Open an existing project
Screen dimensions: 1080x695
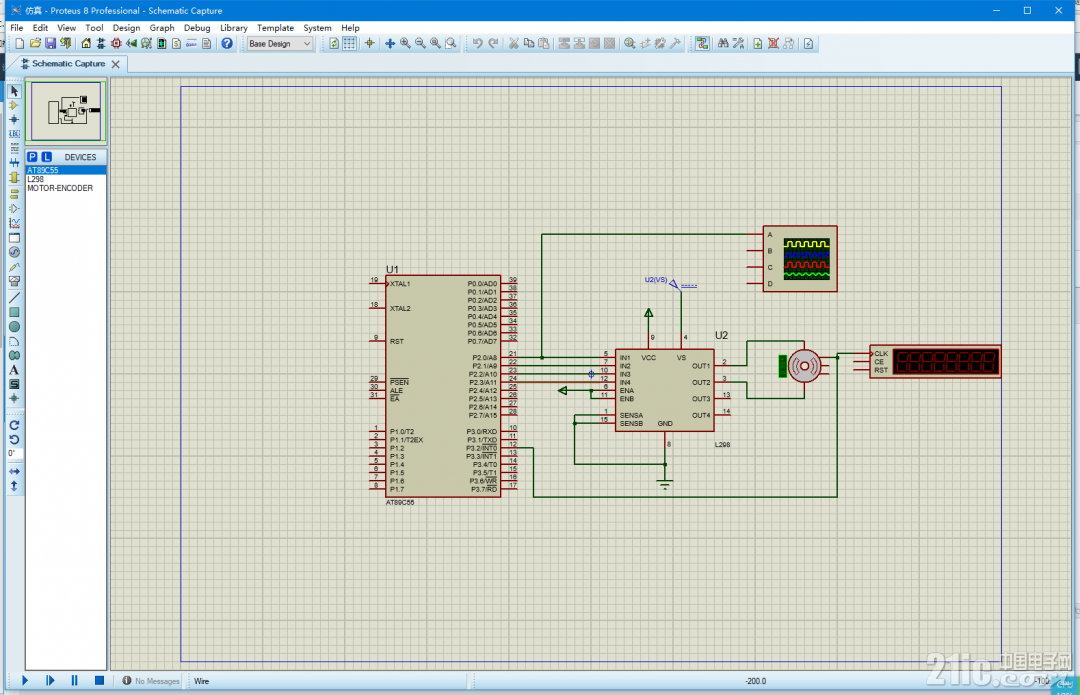coord(35,43)
